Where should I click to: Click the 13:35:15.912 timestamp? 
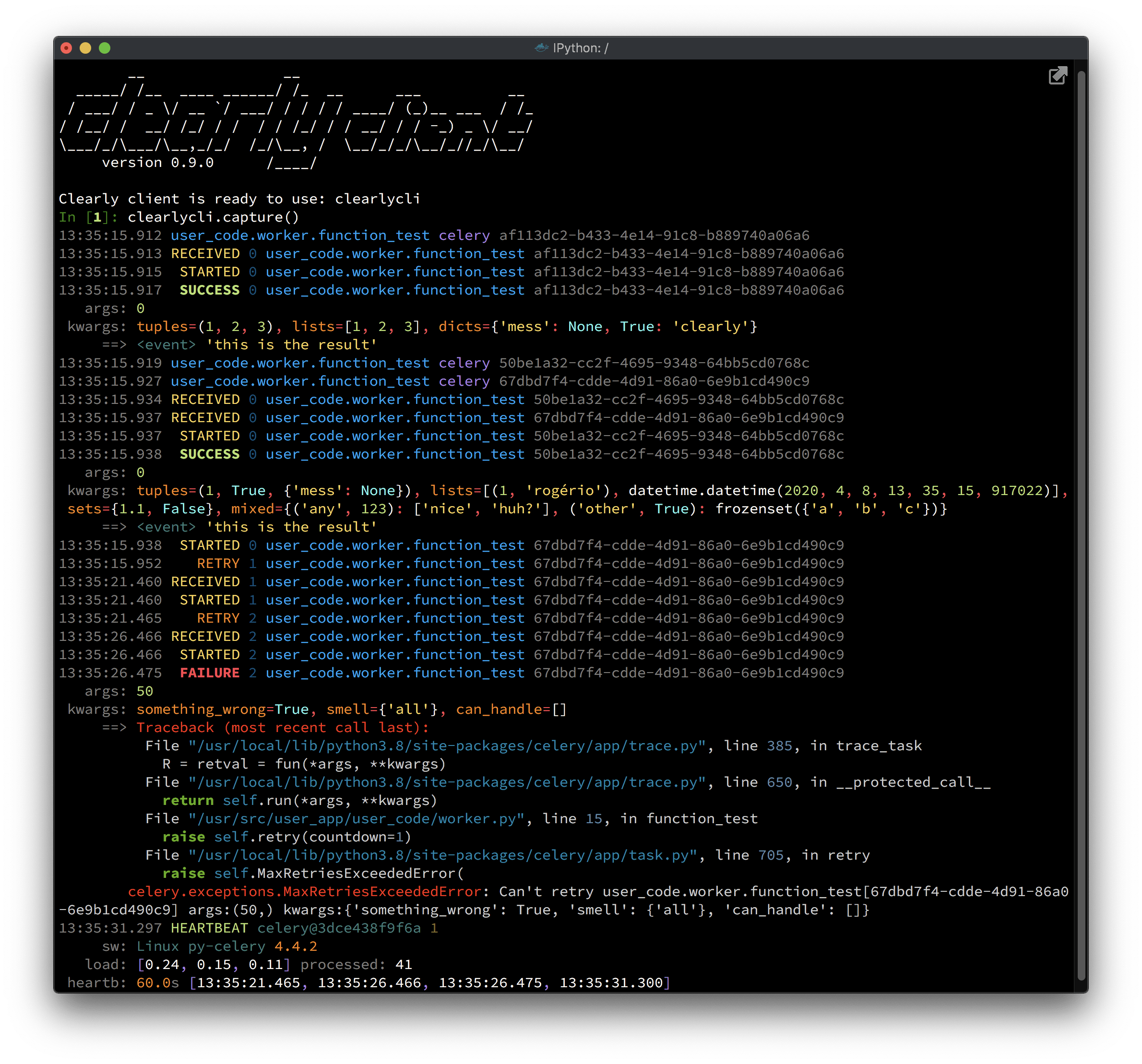(x=110, y=236)
